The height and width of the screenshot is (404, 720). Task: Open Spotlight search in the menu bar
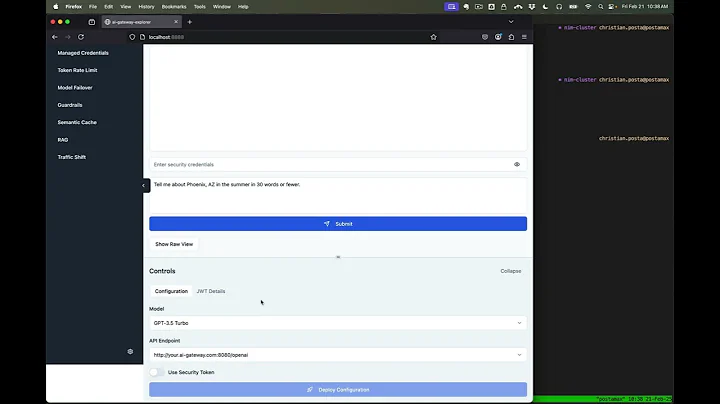601,7
